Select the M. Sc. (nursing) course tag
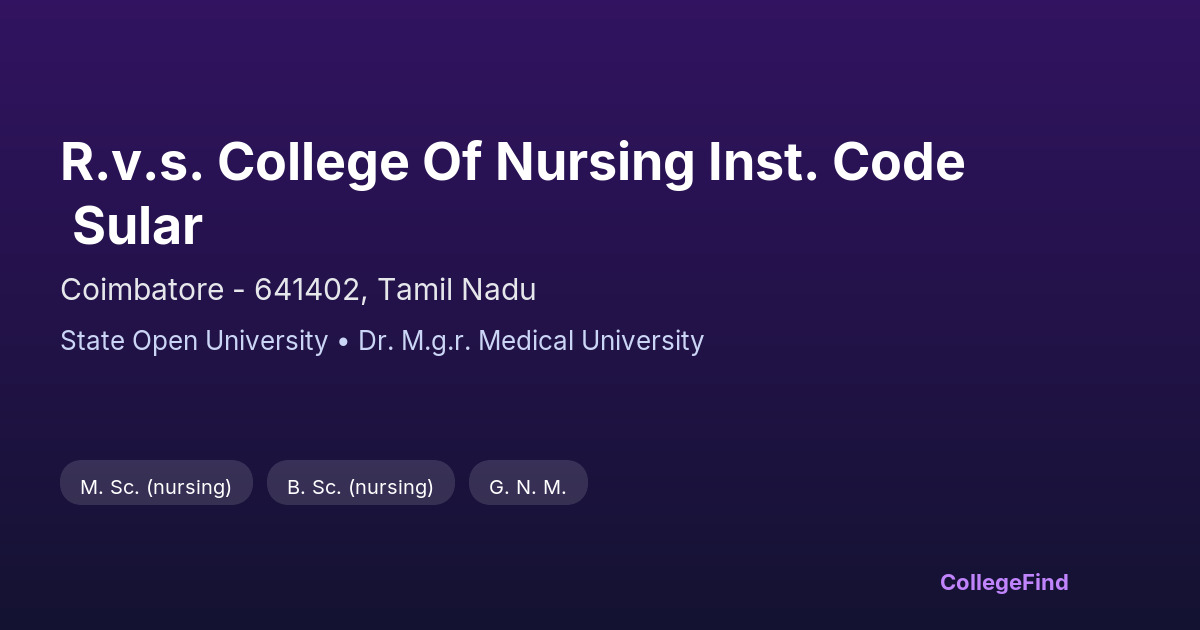Image resolution: width=1200 pixels, height=630 pixels. [156, 487]
